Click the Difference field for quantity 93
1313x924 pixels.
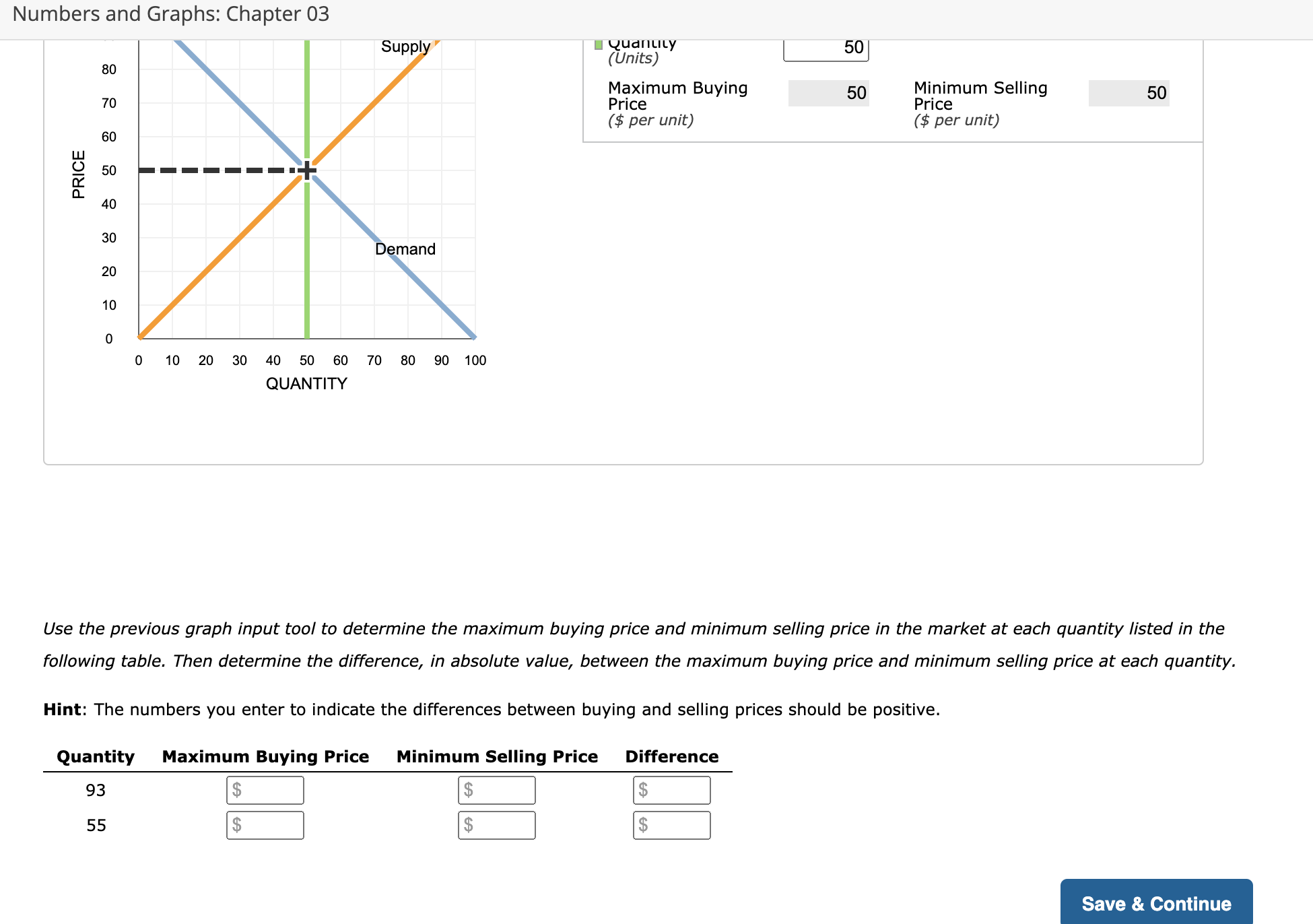pyautogui.click(x=671, y=790)
